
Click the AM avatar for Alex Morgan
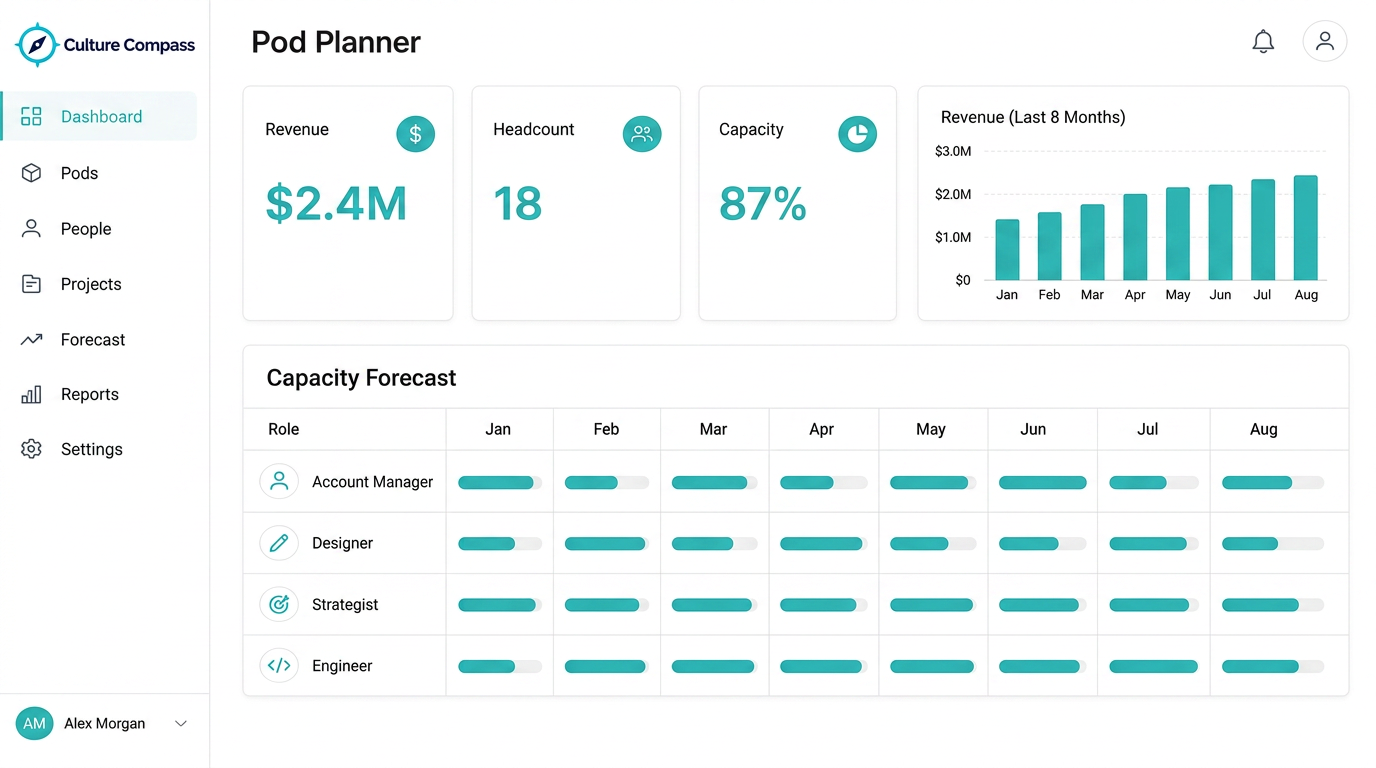(34, 723)
